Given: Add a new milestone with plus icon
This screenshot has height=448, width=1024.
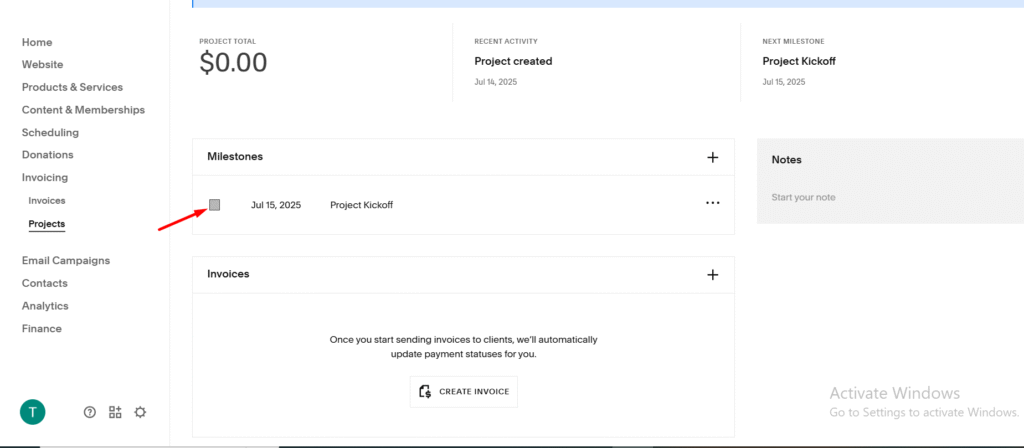Looking at the screenshot, I should pyautogui.click(x=712, y=157).
